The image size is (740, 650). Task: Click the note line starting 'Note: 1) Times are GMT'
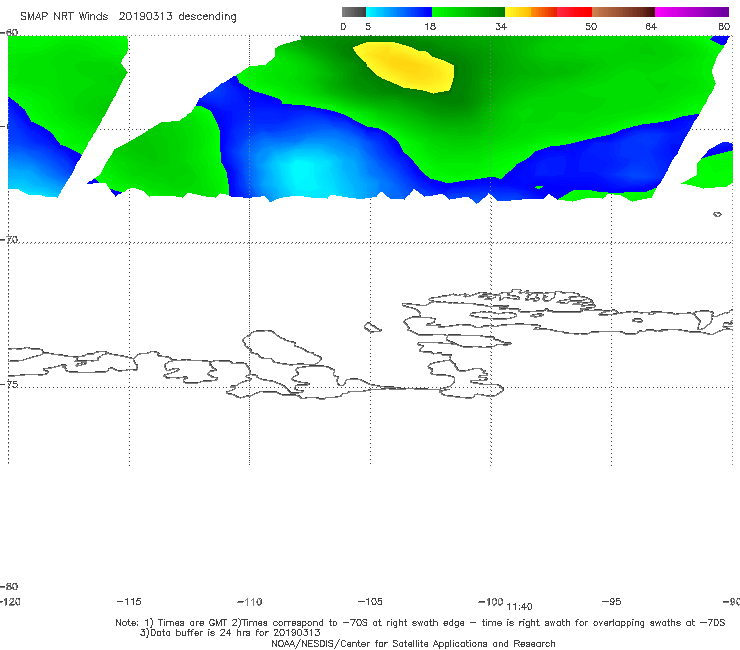coord(420,623)
